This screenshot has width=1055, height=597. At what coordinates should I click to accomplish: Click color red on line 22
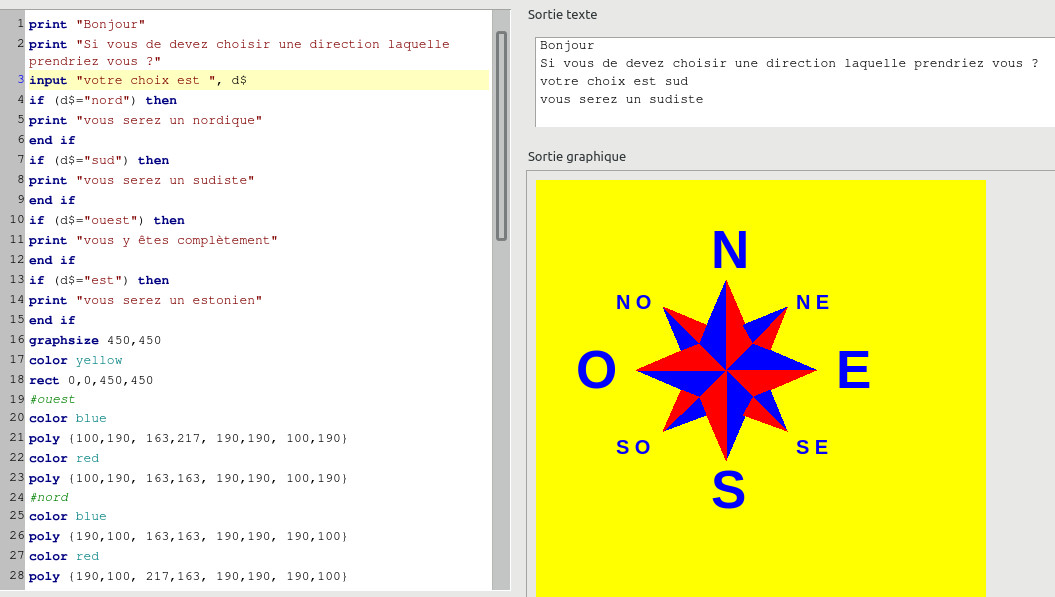pyautogui.click(x=64, y=458)
